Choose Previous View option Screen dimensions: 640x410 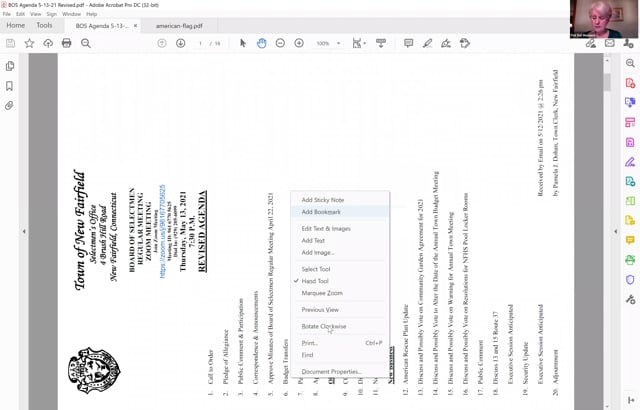click(x=340, y=310)
